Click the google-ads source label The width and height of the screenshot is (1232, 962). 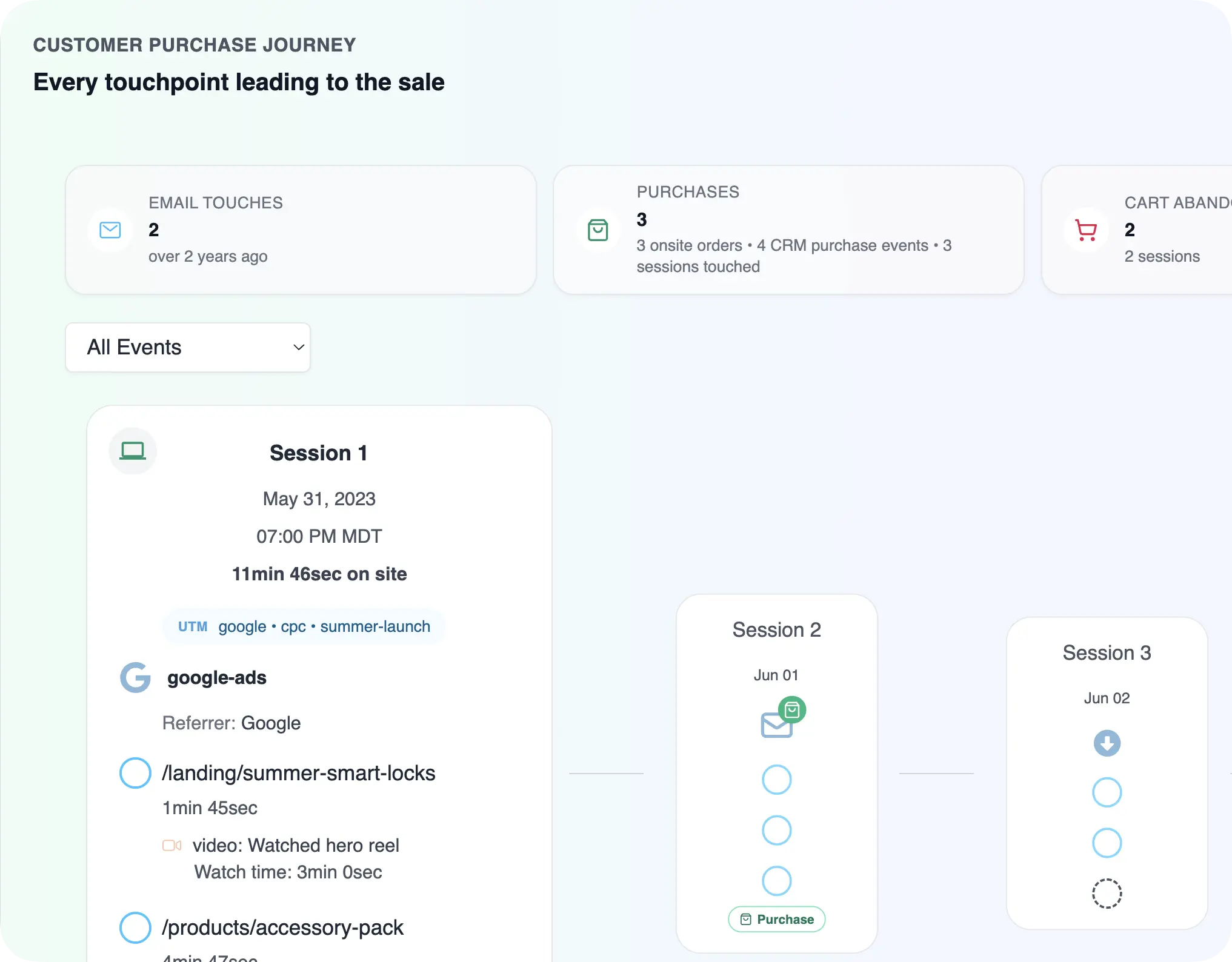(217, 678)
